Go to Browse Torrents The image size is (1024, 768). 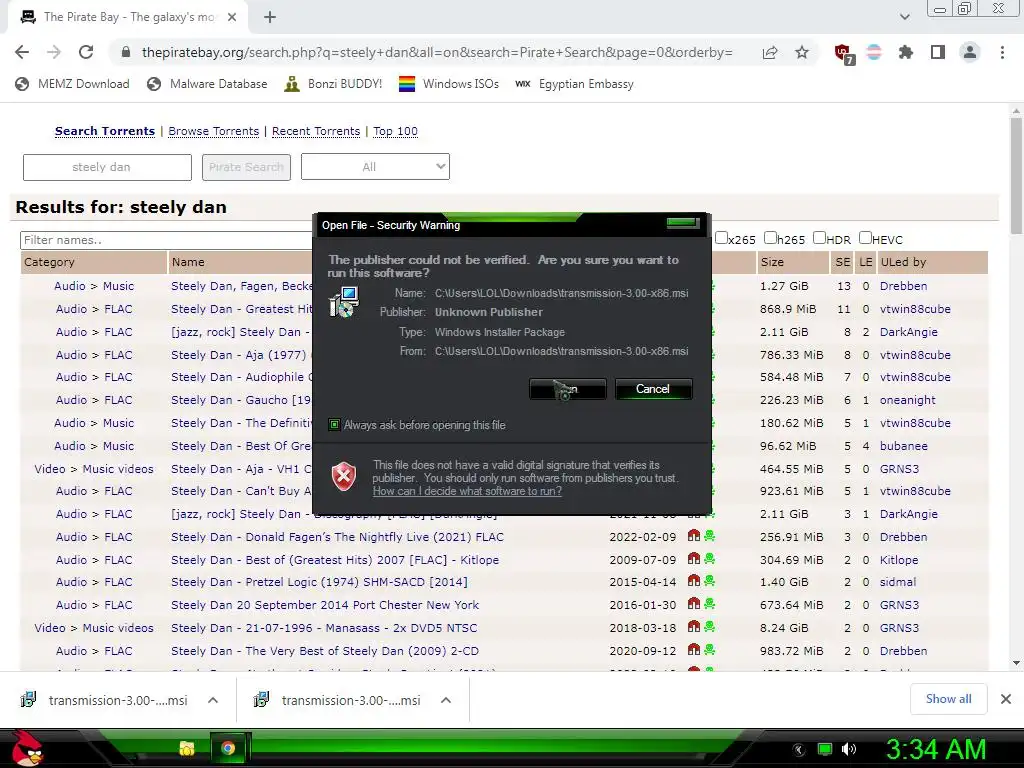coord(214,131)
